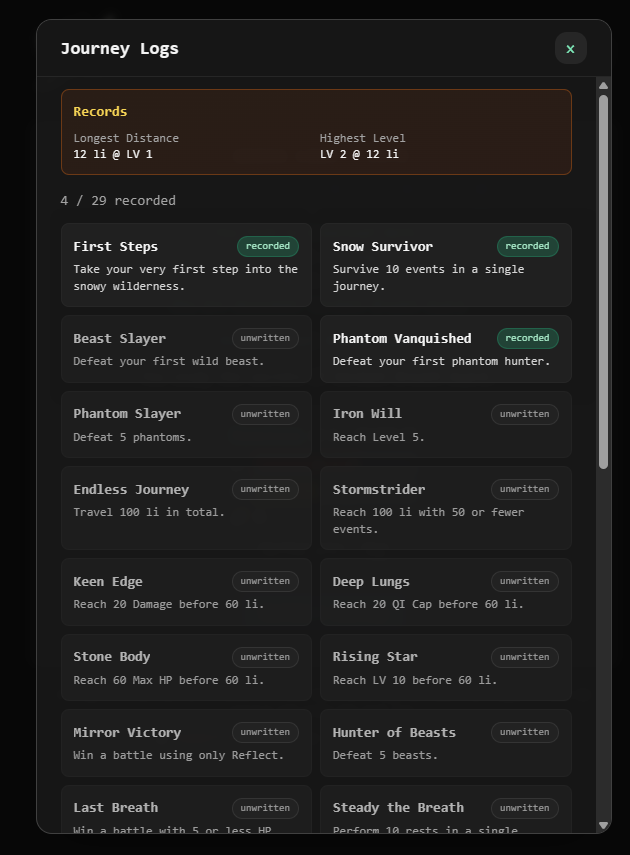Click the scrollbar down arrow
This screenshot has height=855, width=630.
click(603, 825)
